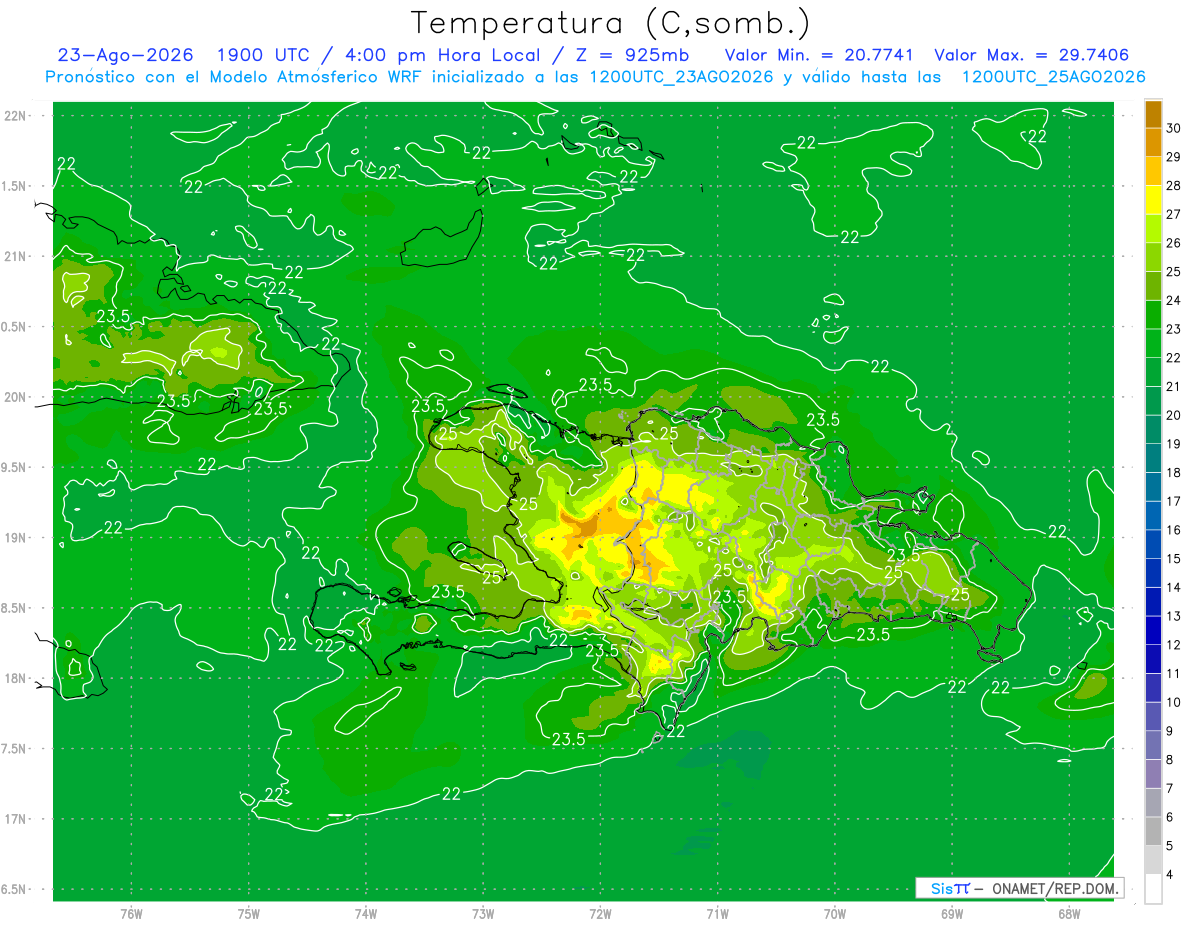Click the longitude axis label 75W

pyautogui.click(x=249, y=914)
